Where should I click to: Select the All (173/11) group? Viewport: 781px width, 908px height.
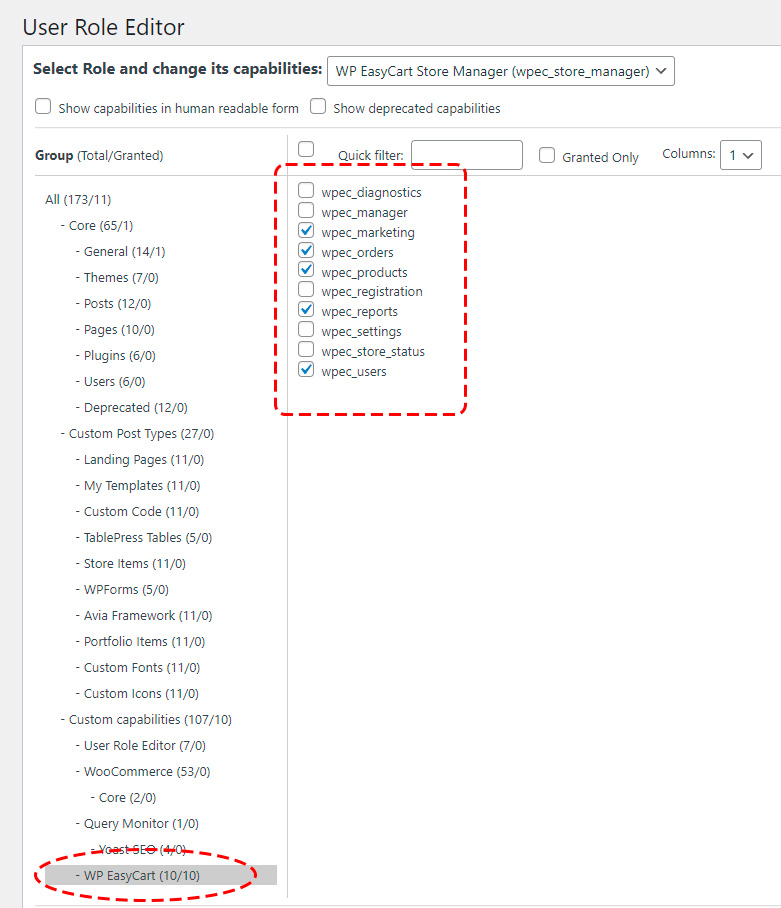point(84,200)
